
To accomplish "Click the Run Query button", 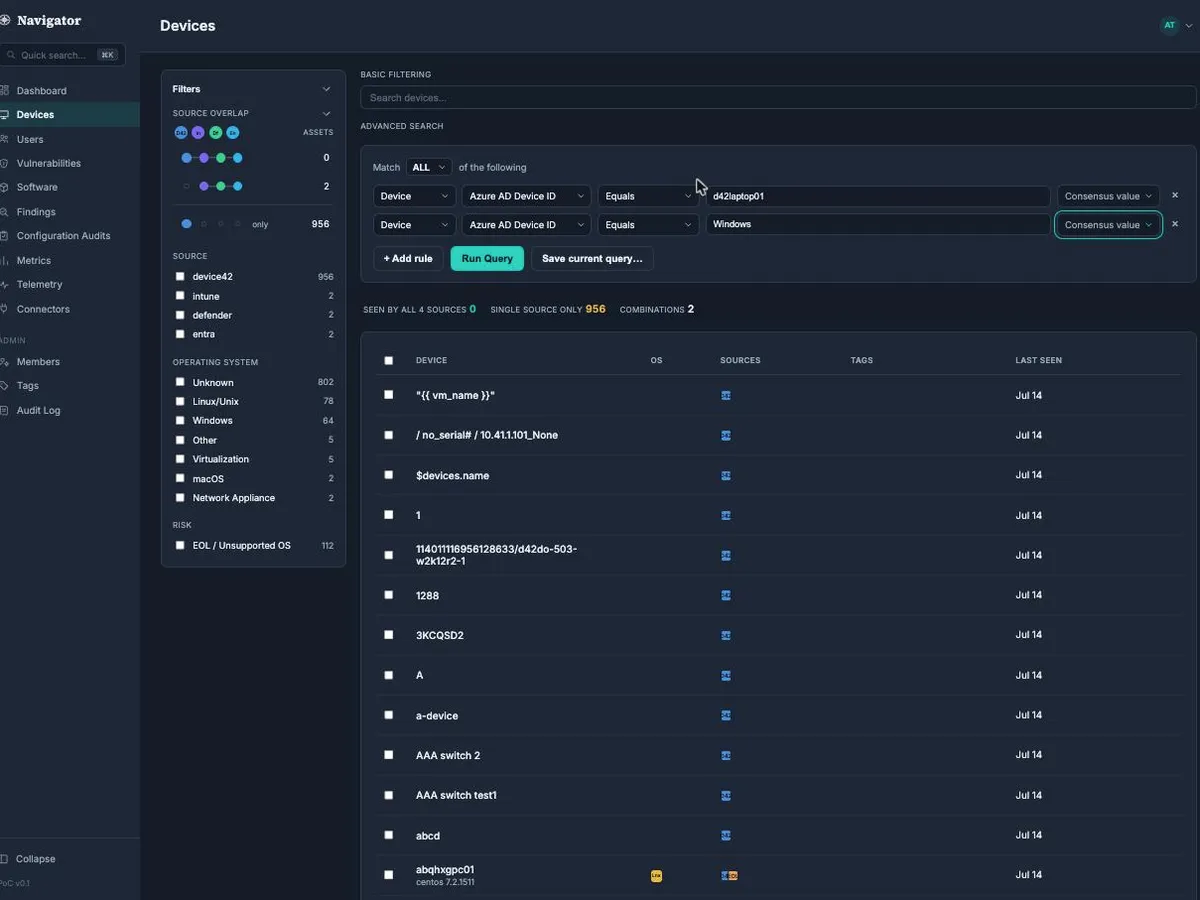I will click(x=487, y=258).
